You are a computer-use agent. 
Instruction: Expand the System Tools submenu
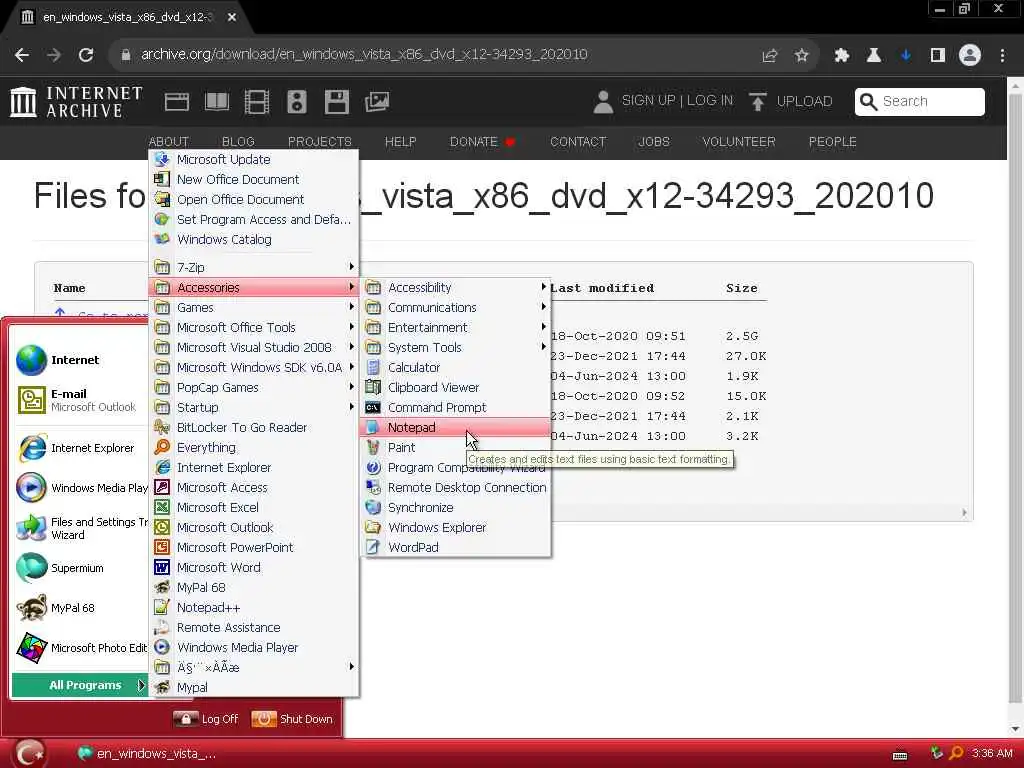[455, 347]
